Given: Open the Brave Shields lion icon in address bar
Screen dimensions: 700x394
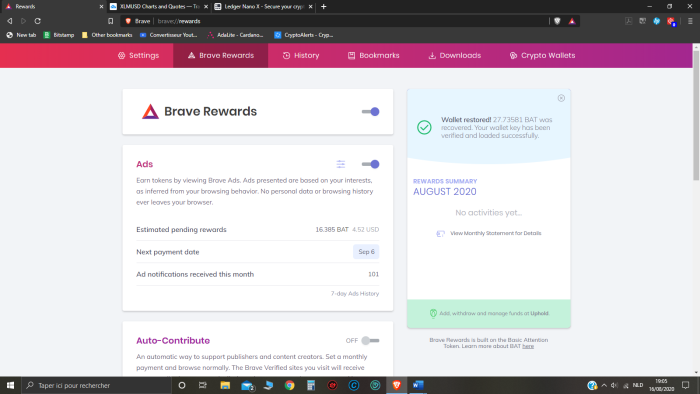Looking at the screenshot, I should pyautogui.click(x=557, y=21).
